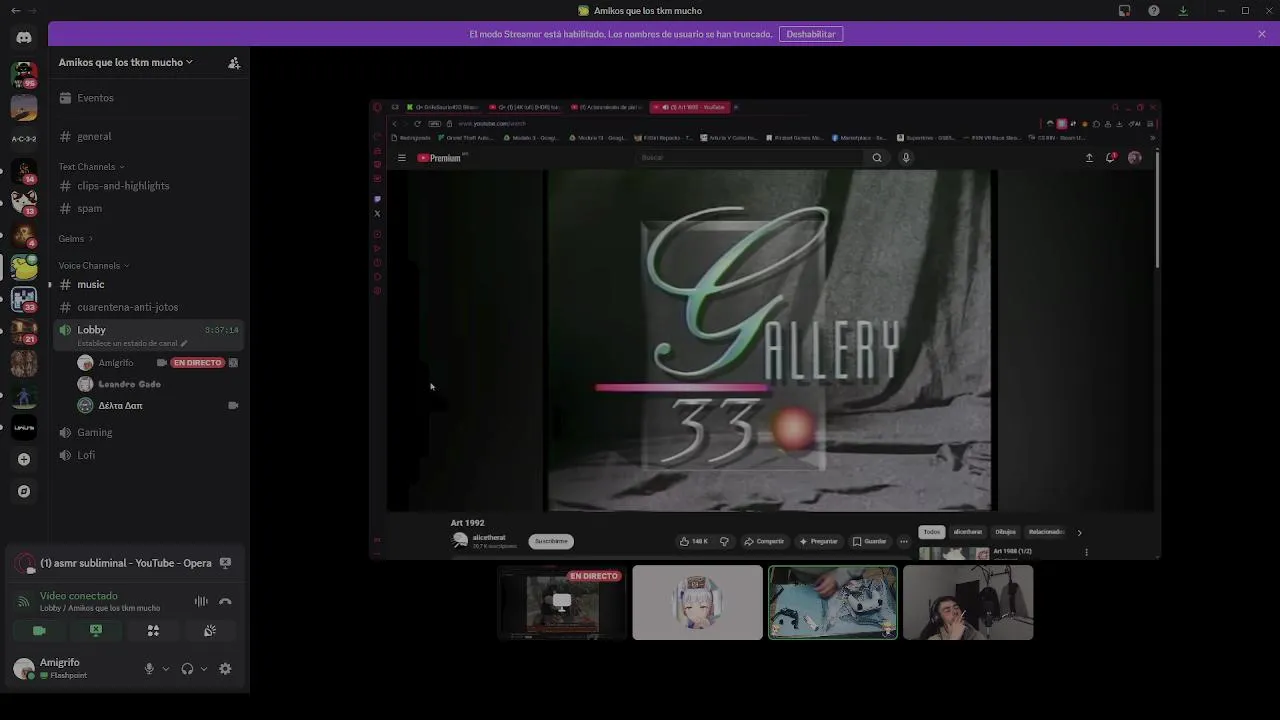
Task: Click the Add a Server plus icon
Action: coord(24,459)
